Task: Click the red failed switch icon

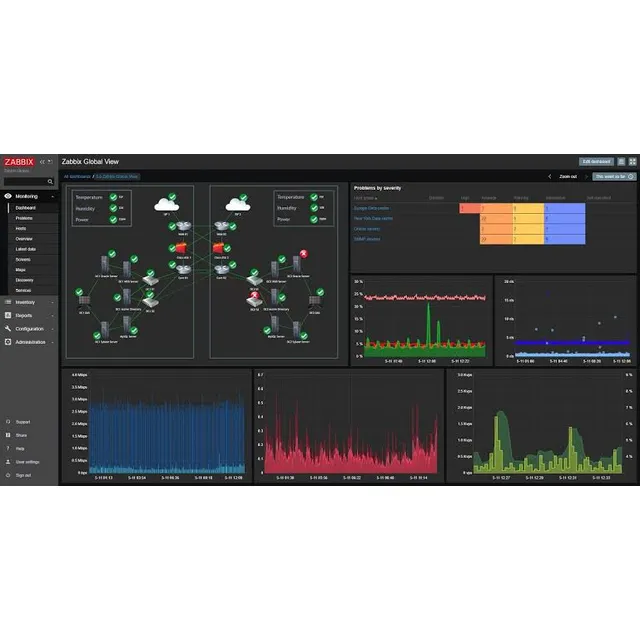Action: pyautogui.click(x=254, y=300)
